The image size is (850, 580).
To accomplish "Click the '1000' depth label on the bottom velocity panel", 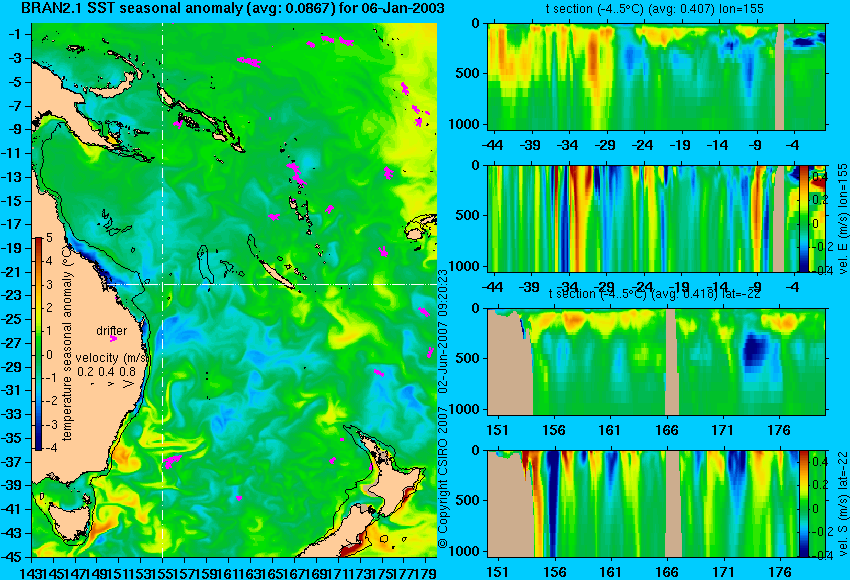I will pos(465,551).
